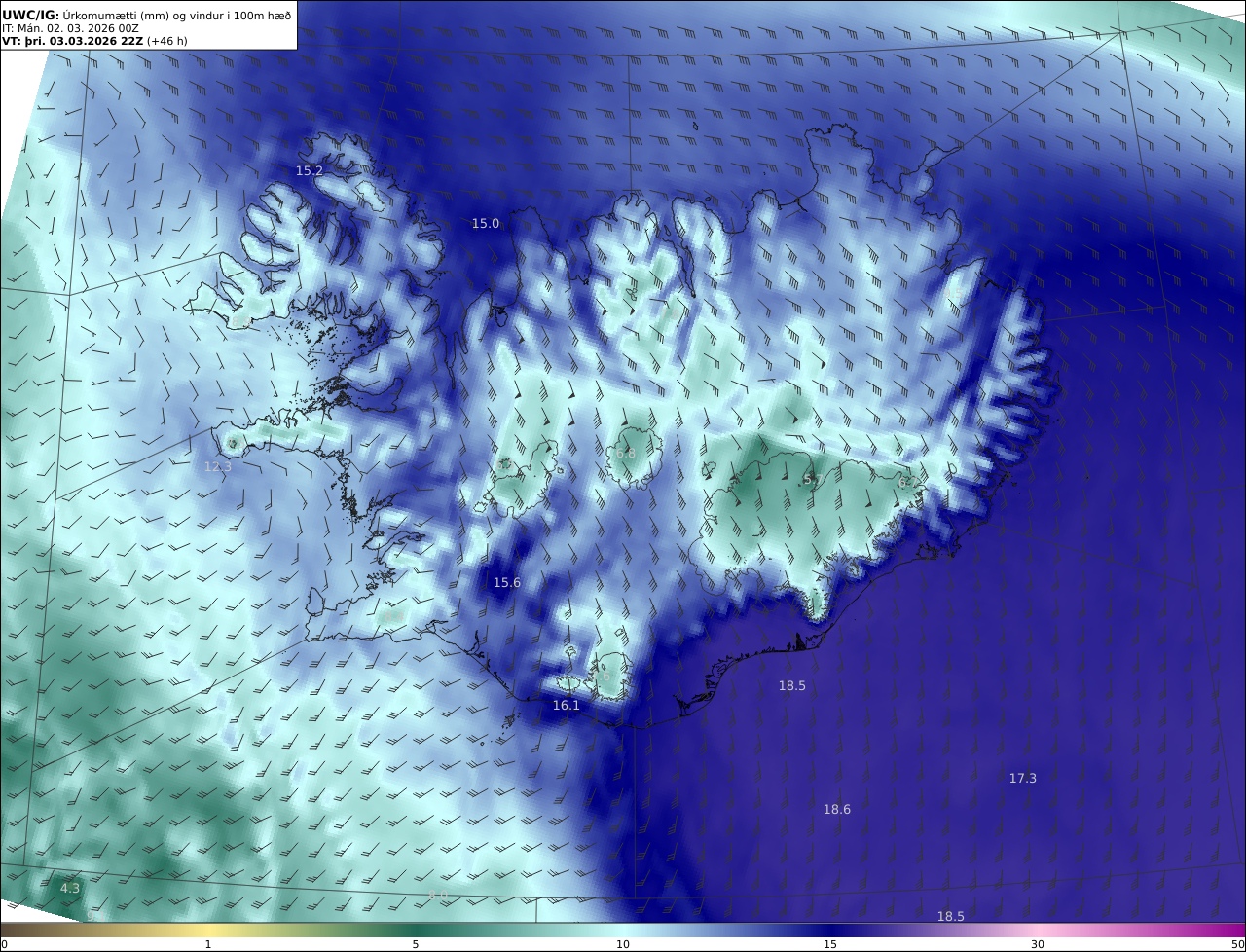Click the IT initialization time line
Screen dimensions: 1246x952
(70, 28)
